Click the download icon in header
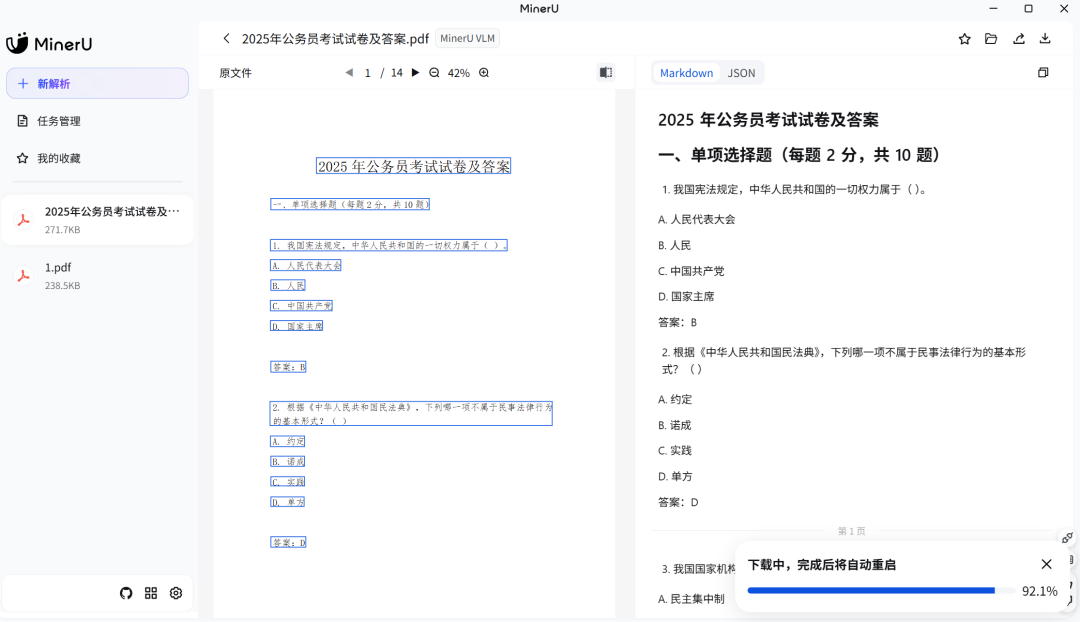Image resolution: width=1080 pixels, height=622 pixels. coord(1045,39)
